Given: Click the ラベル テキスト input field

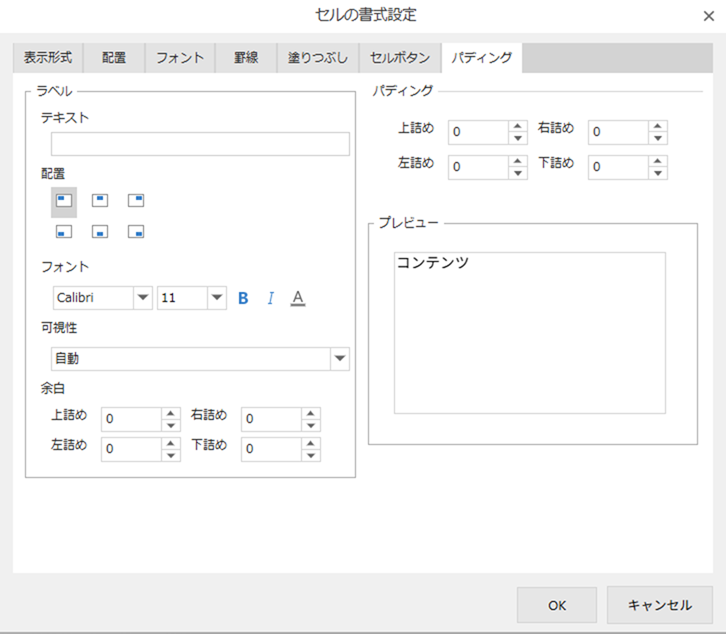Looking at the screenshot, I should (x=200, y=144).
